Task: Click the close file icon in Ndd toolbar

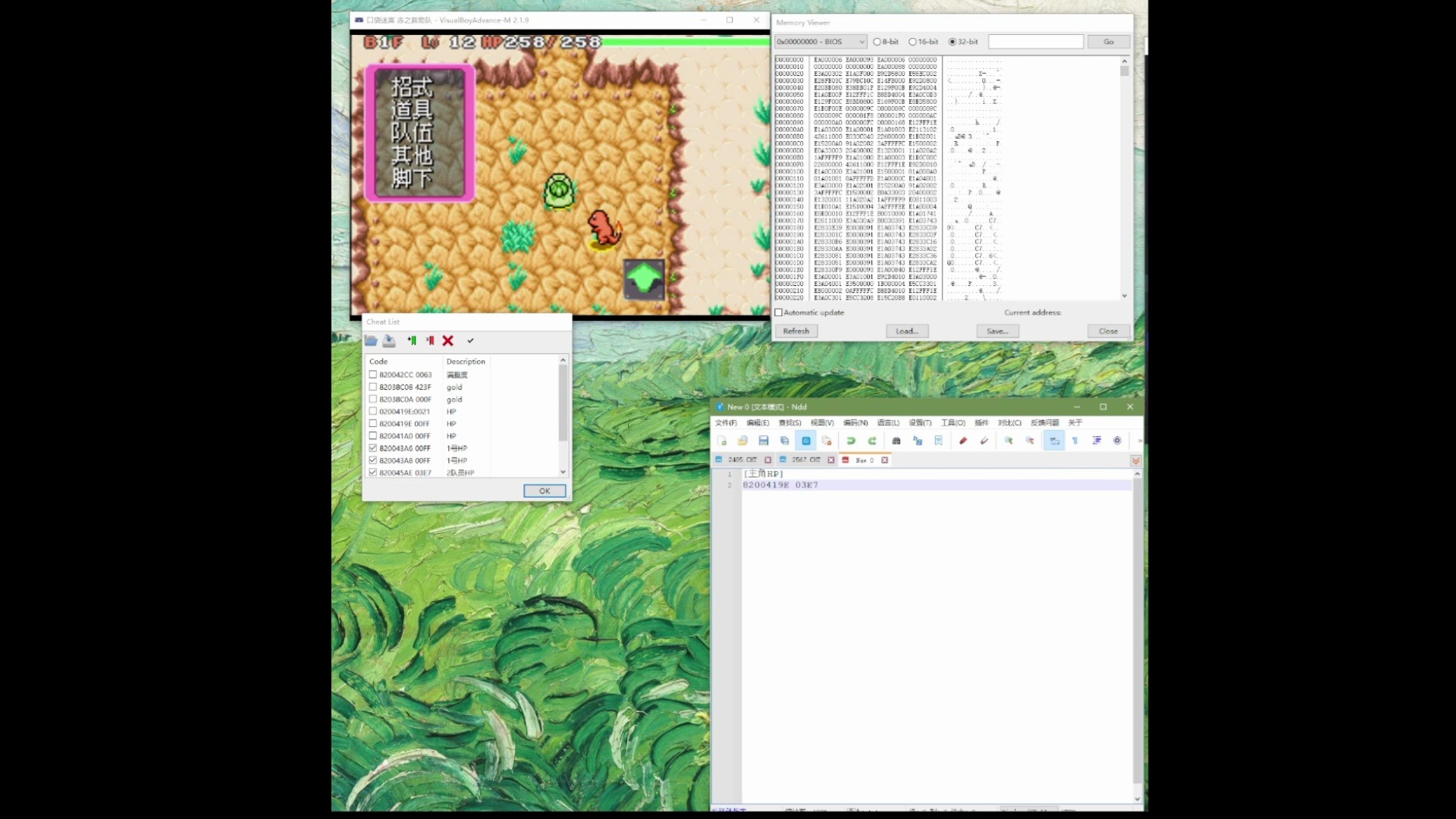Action: tap(827, 441)
